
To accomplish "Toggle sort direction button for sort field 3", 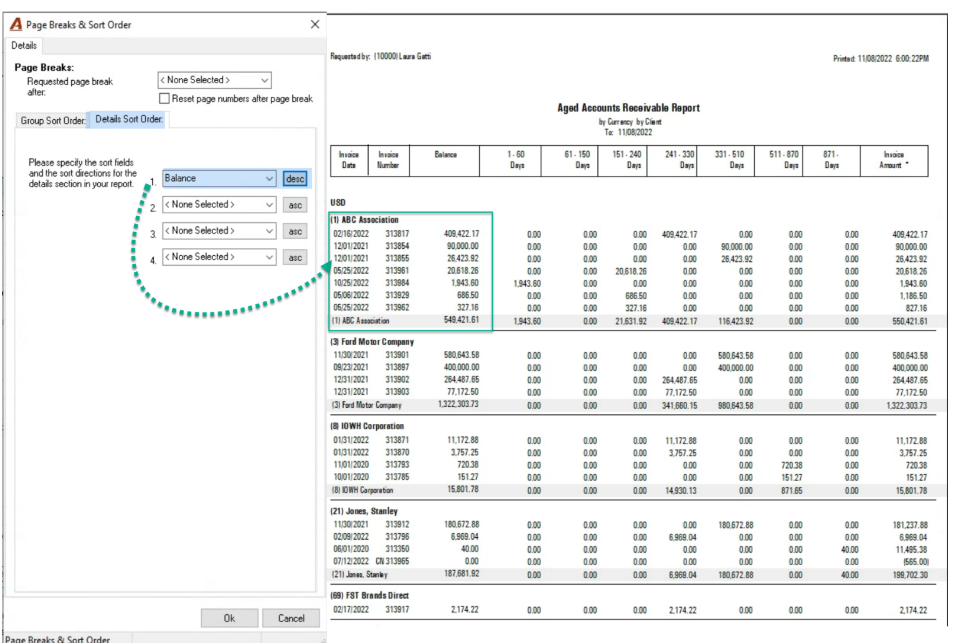I will (x=295, y=231).
